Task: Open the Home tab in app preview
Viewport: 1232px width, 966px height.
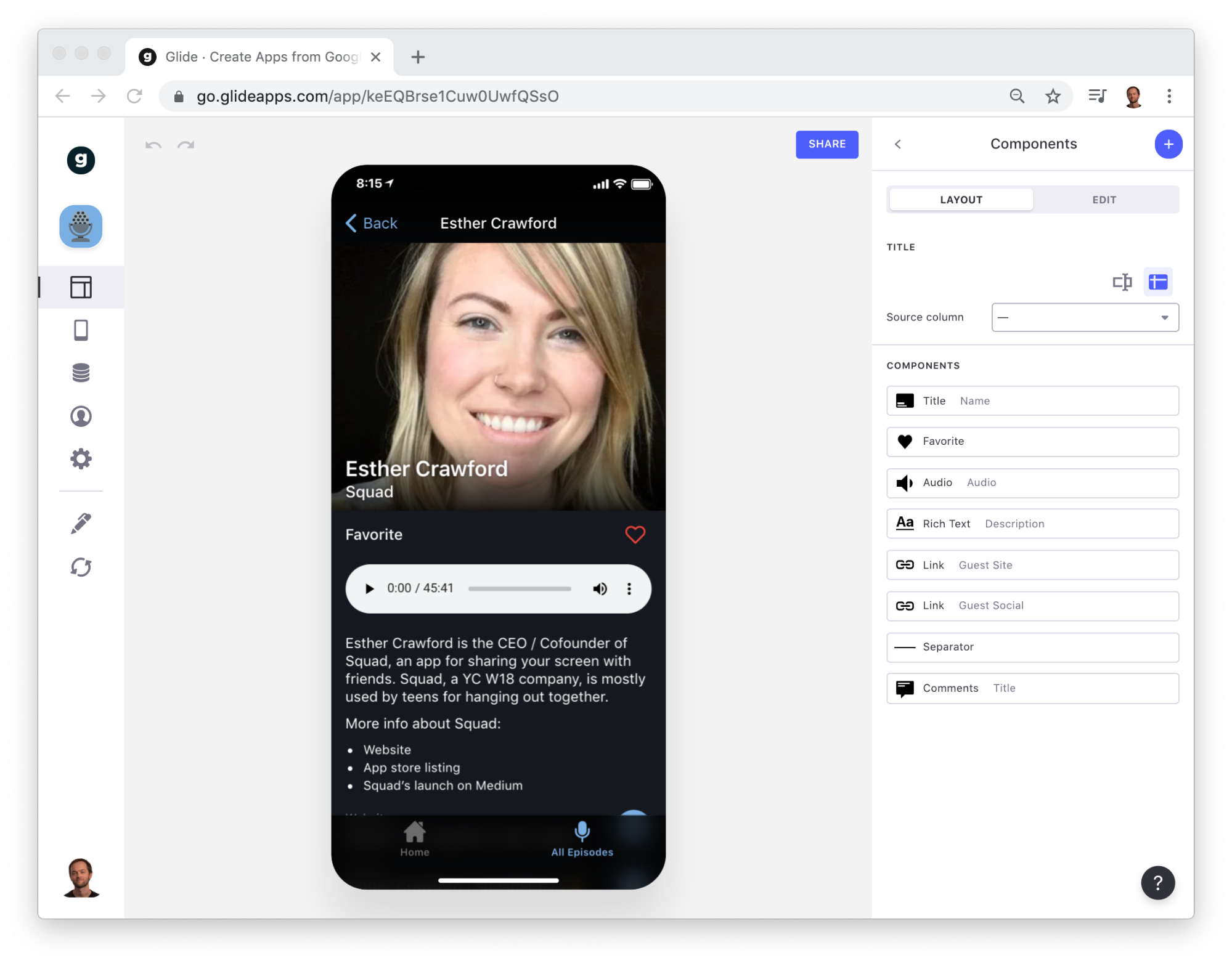Action: click(x=415, y=839)
